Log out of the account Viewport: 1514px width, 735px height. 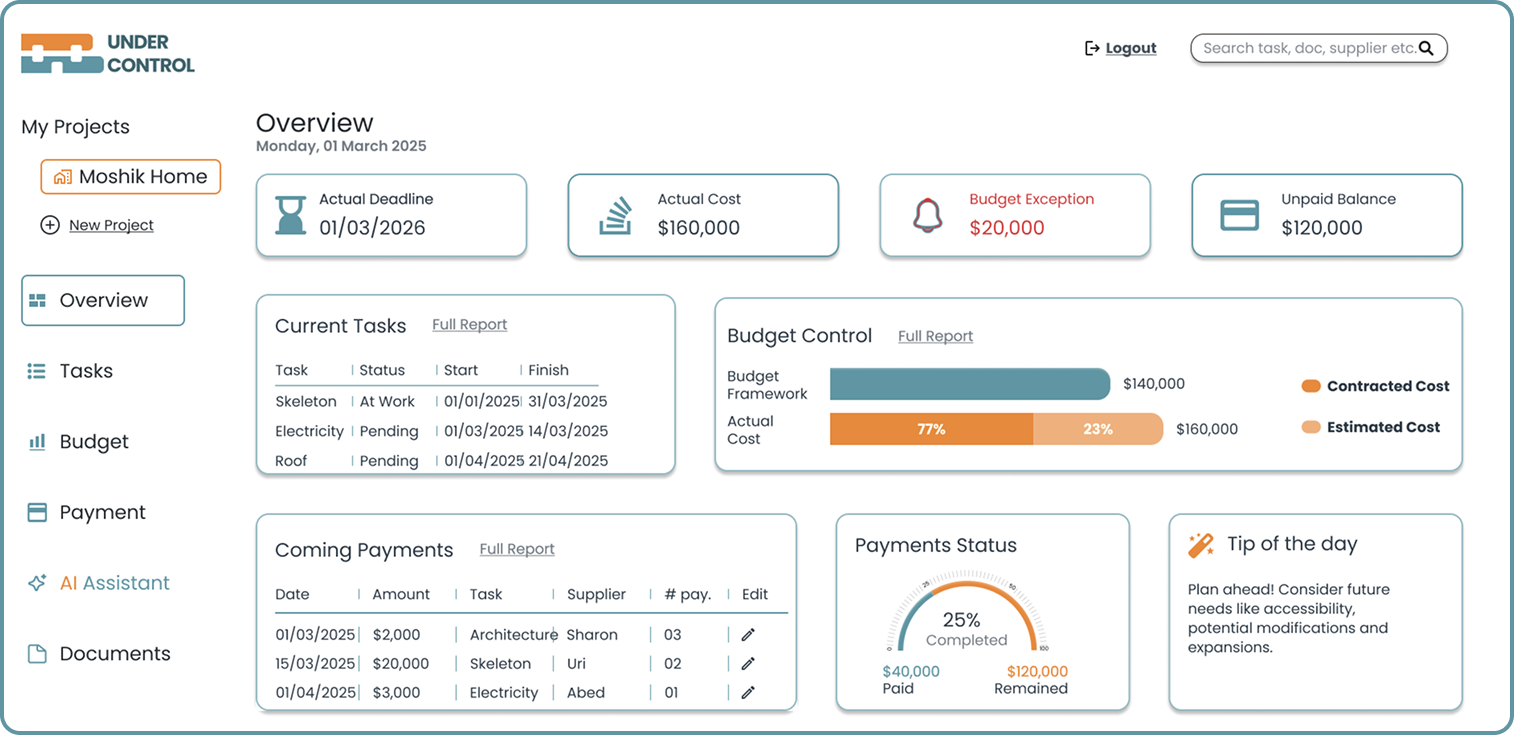coord(1130,48)
